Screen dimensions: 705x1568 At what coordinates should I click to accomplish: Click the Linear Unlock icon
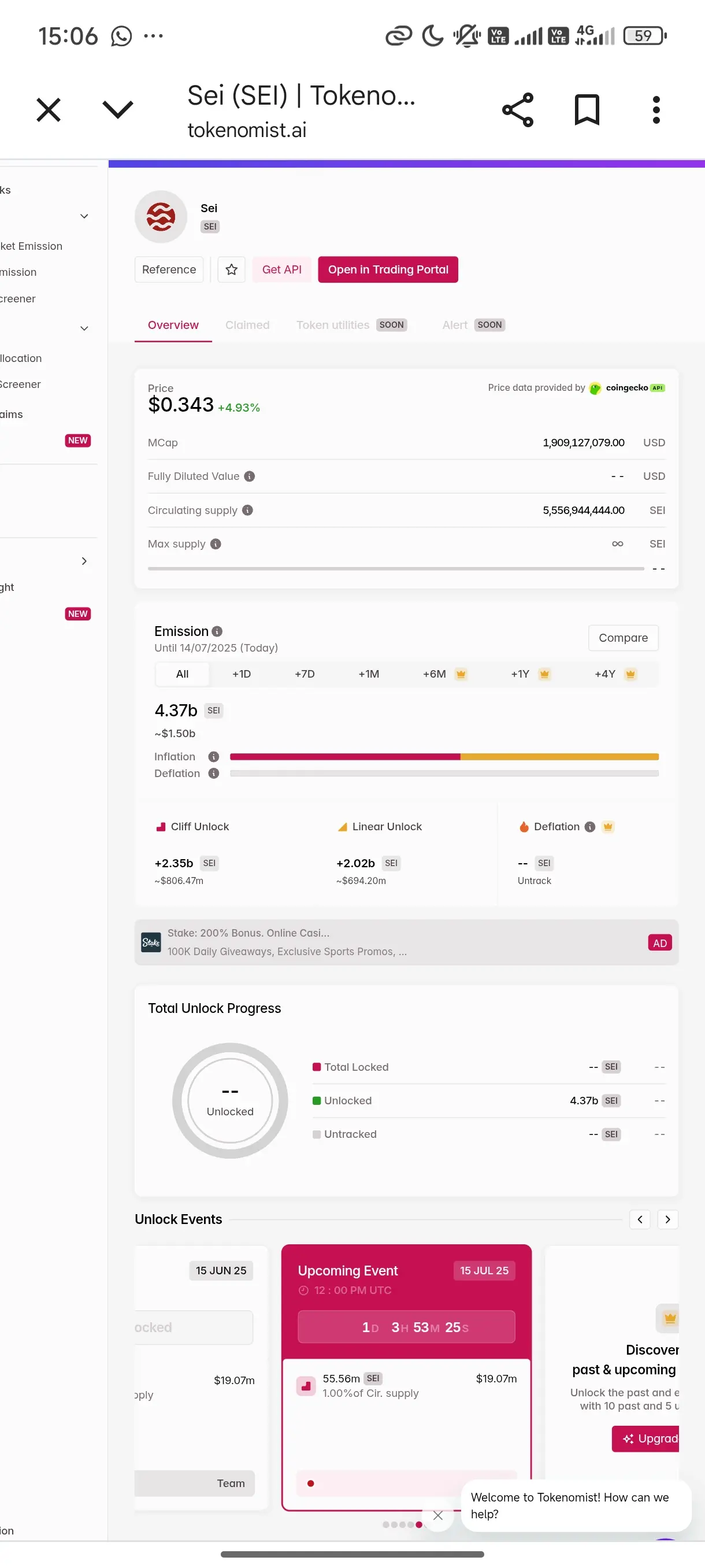[x=343, y=827]
